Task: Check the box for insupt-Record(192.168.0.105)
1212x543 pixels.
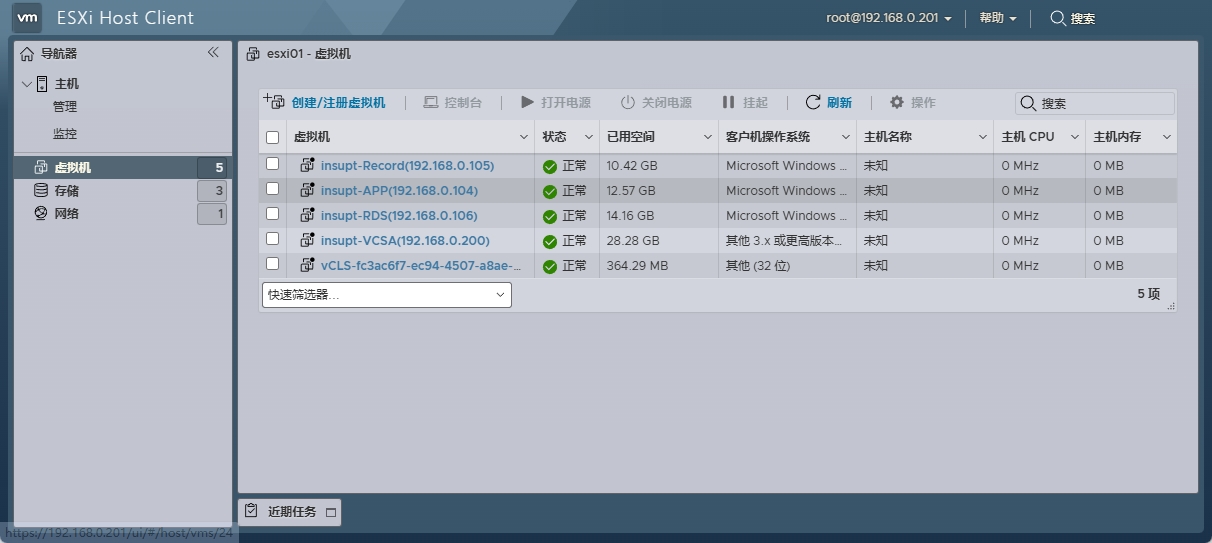Action: point(272,164)
